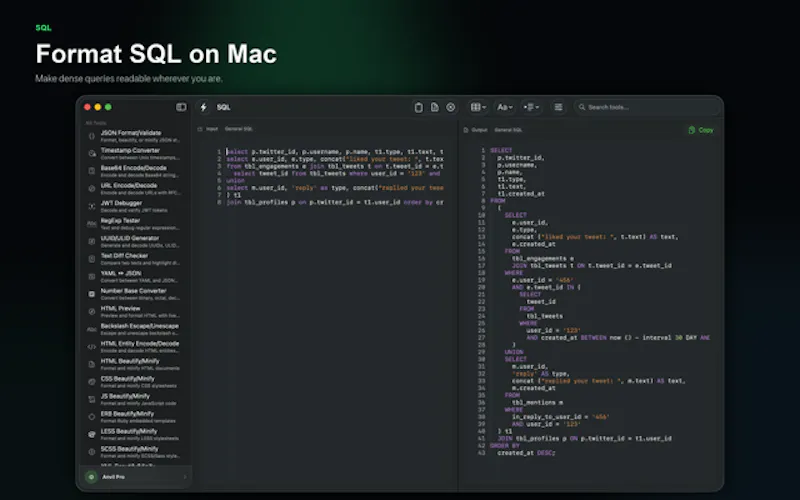Image resolution: width=800 pixels, height=500 pixels.
Task: Click the Text Diff Checker icon
Action: click(x=92, y=259)
